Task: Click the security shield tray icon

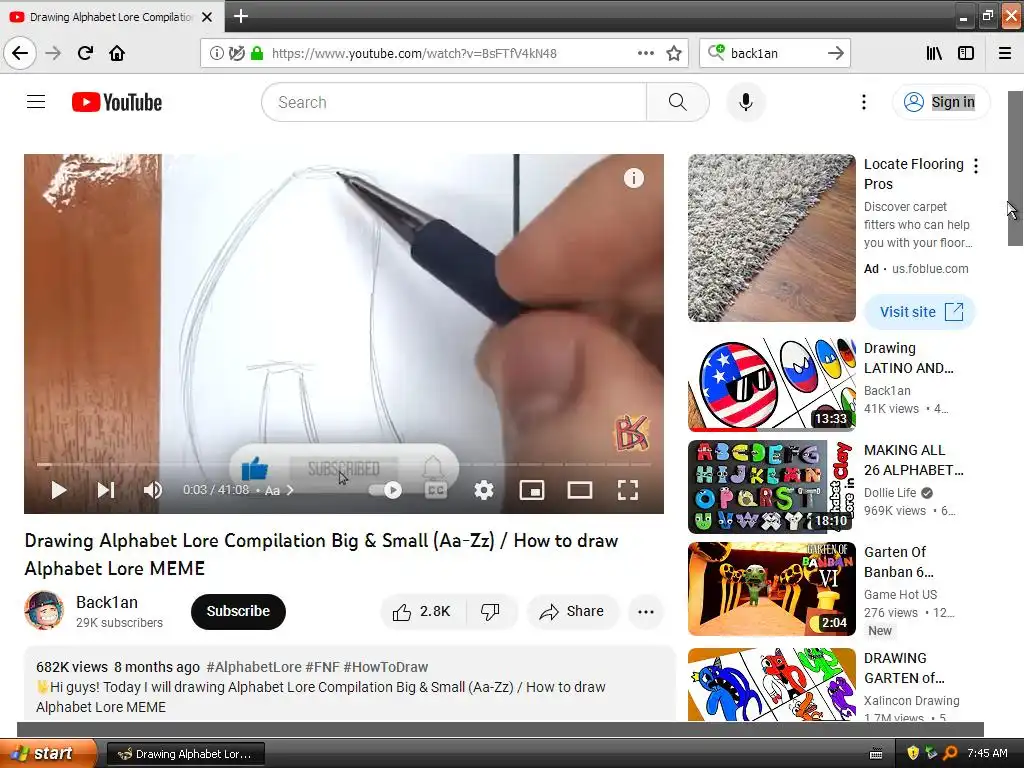Action: coord(913,753)
